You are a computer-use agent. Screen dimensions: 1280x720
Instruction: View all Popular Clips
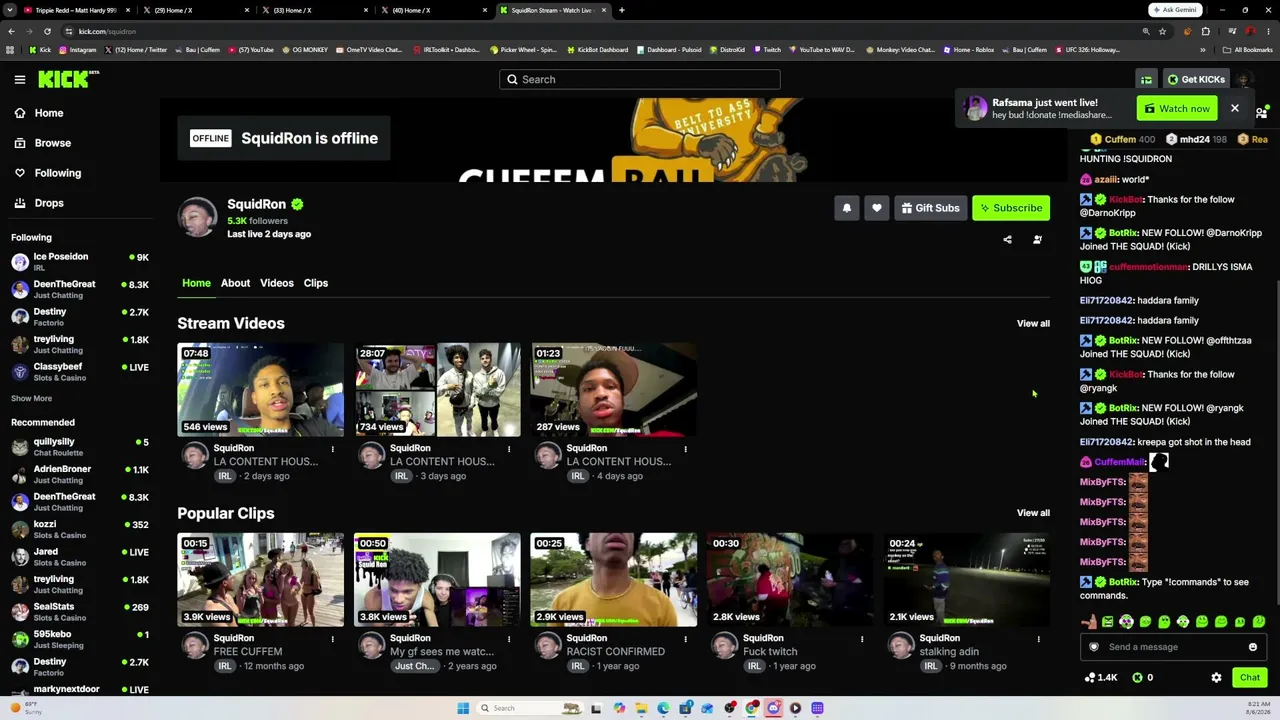point(1033,513)
